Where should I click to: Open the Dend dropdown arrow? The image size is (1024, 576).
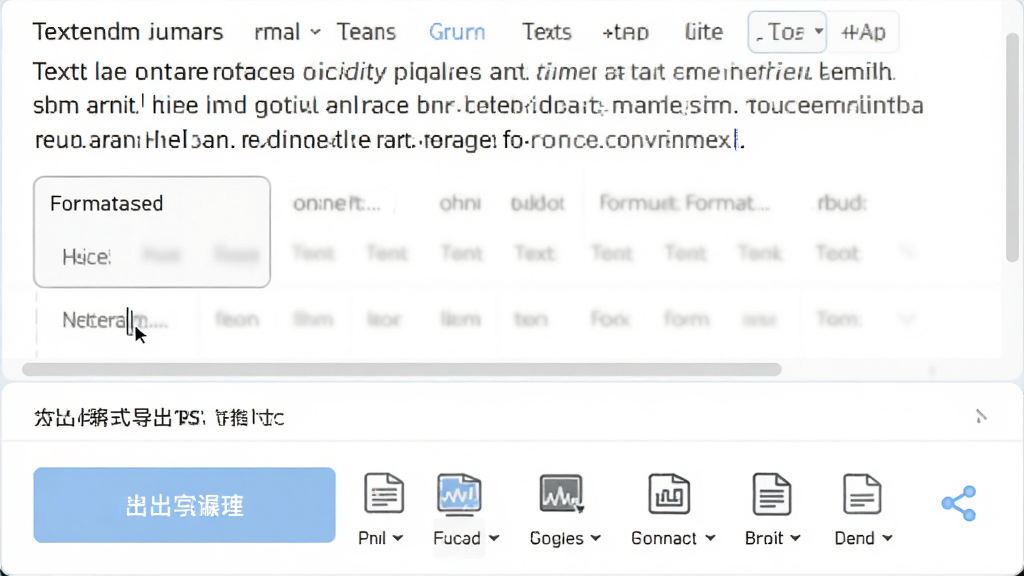[x=887, y=538]
